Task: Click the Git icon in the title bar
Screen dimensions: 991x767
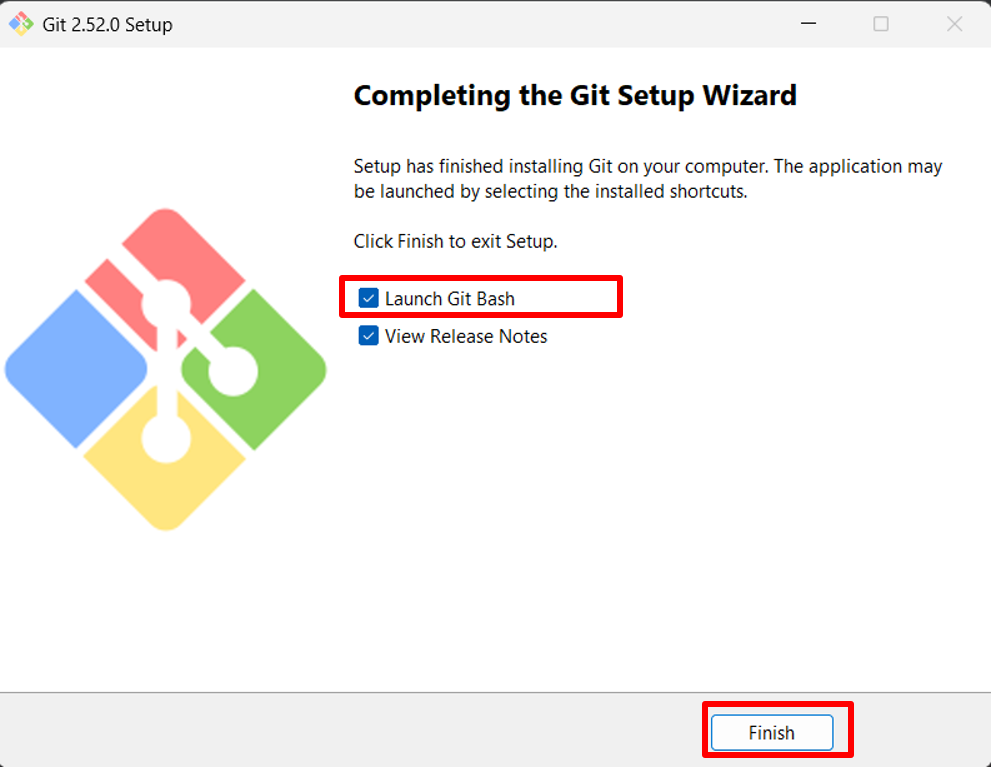Action: (21, 24)
